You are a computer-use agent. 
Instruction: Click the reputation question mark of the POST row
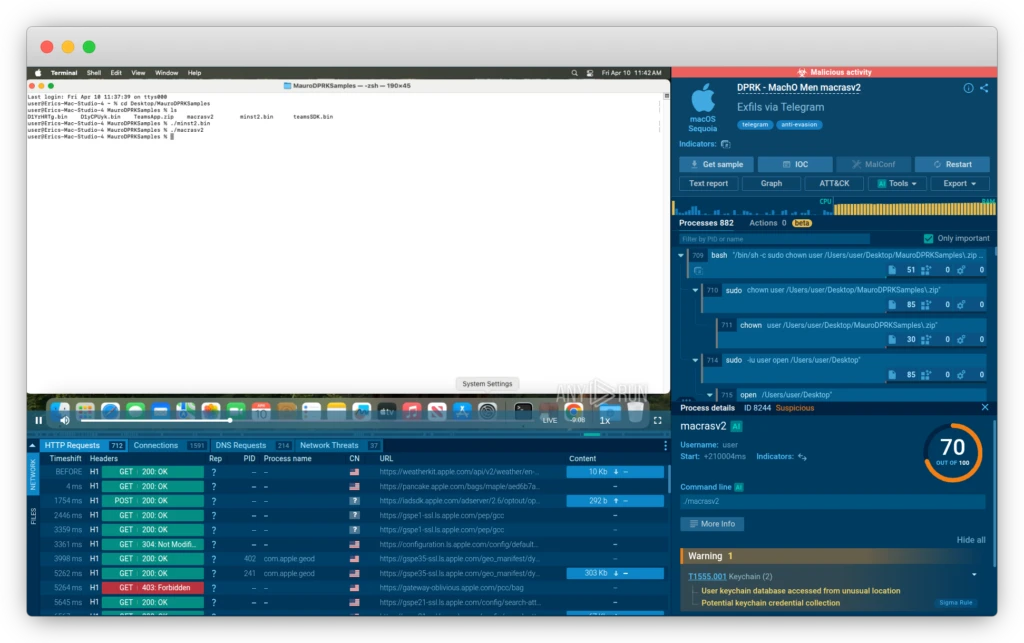[x=214, y=501]
